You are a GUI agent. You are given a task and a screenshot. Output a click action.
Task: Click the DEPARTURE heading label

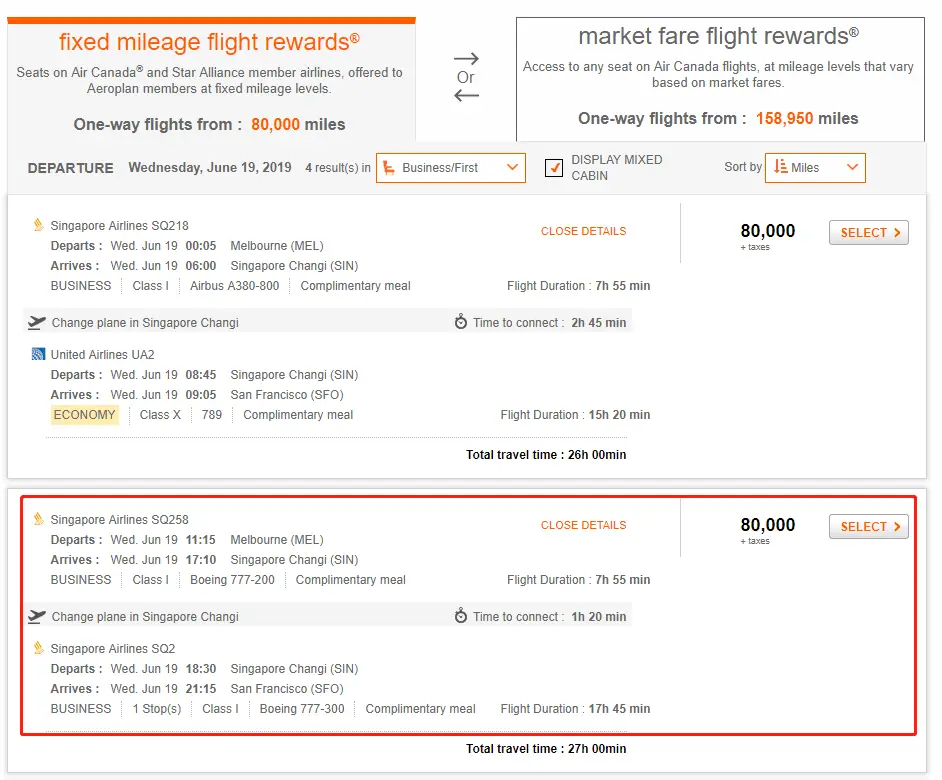70,168
